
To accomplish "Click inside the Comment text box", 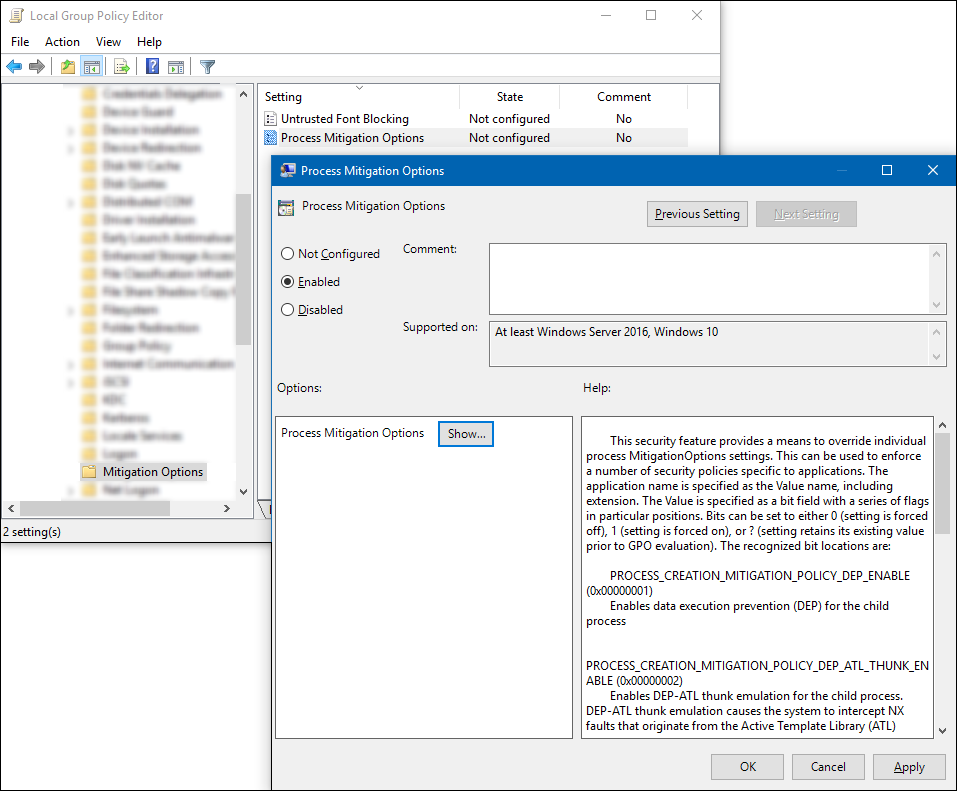I will pyautogui.click(x=708, y=279).
